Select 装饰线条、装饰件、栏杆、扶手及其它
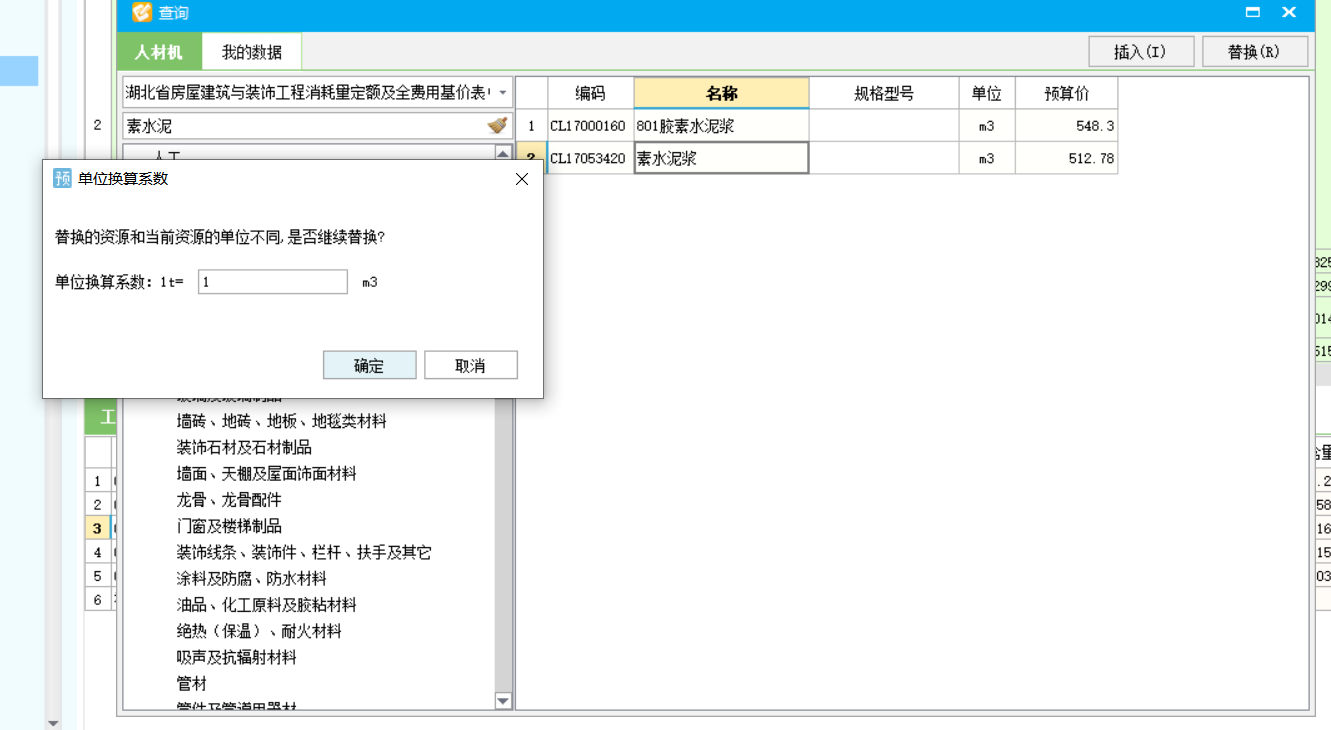1331x730 pixels. tap(304, 552)
